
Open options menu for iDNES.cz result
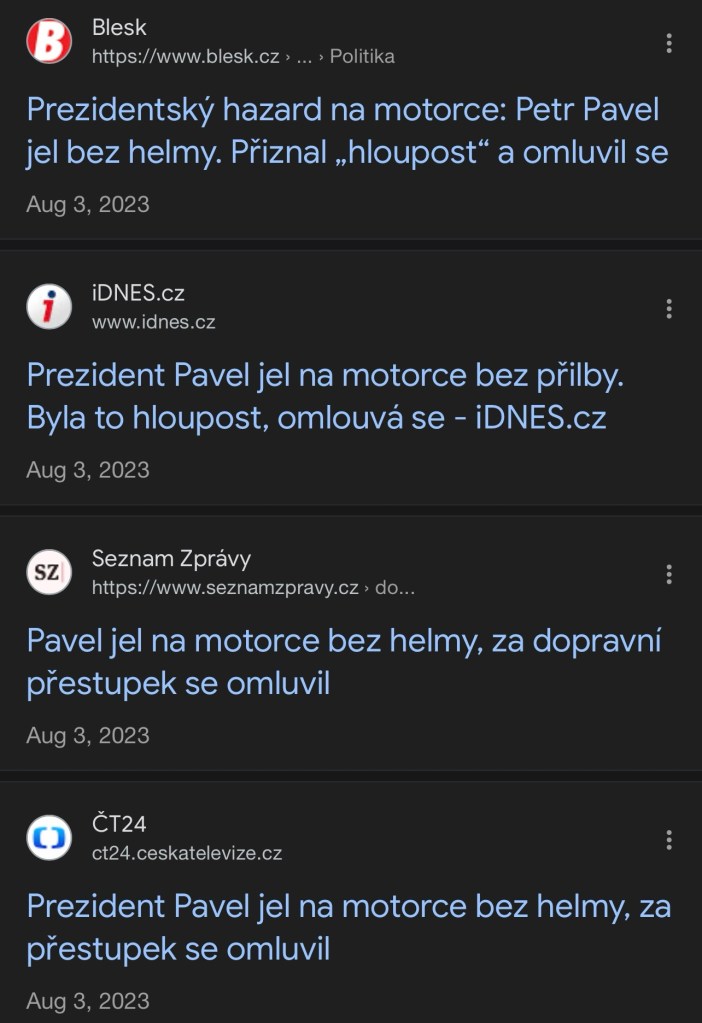pyautogui.click(x=669, y=308)
